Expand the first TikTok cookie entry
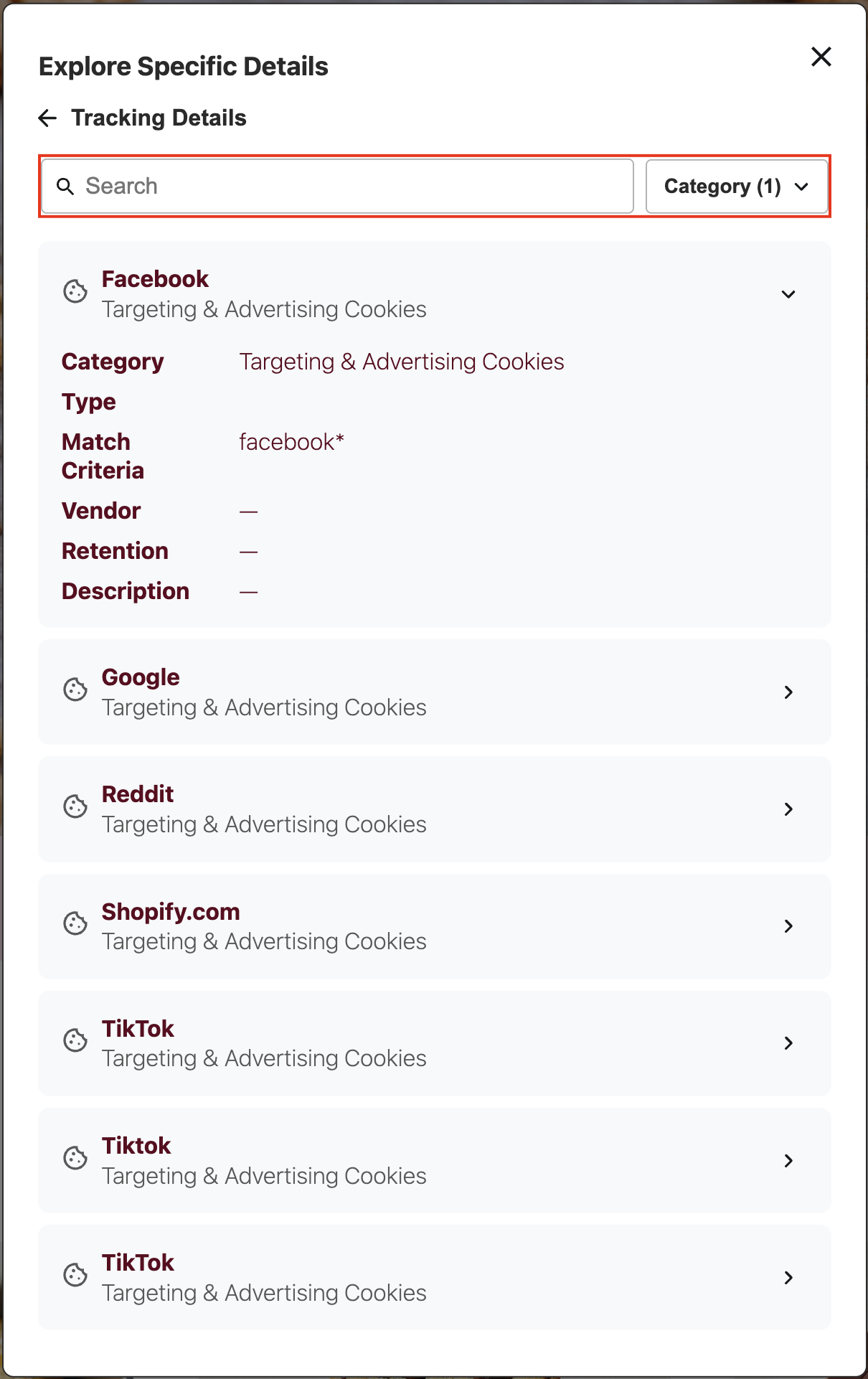This screenshot has width=868, height=1379. [x=788, y=1043]
